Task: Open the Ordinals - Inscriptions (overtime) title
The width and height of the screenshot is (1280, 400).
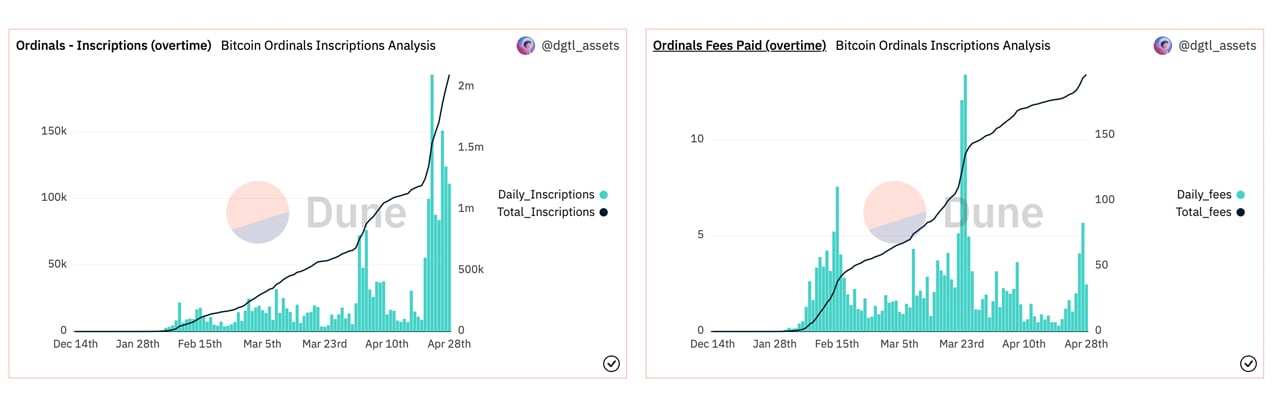Action: tap(113, 45)
